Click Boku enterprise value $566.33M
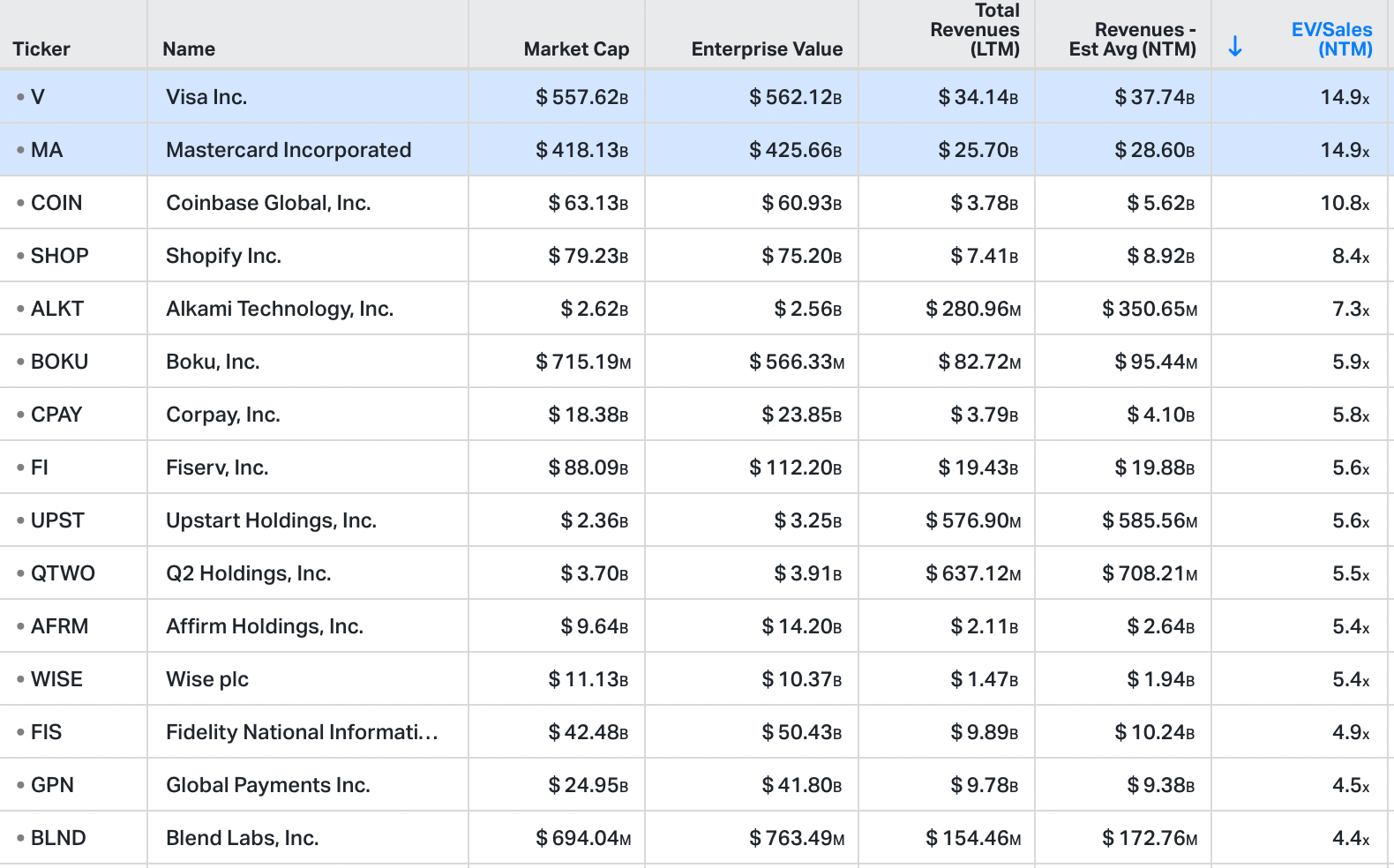 pos(797,362)
